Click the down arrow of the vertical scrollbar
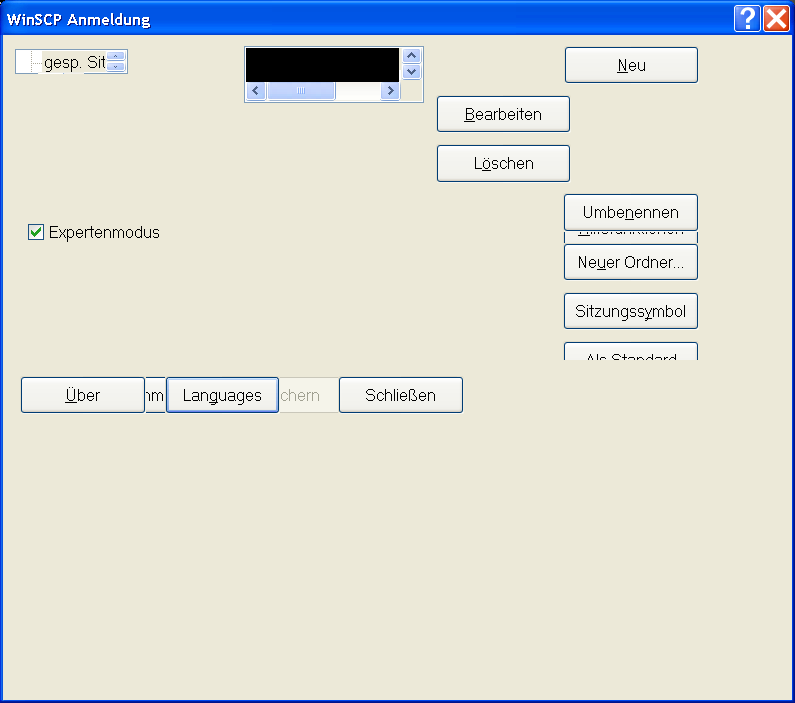 pos(412,73)
